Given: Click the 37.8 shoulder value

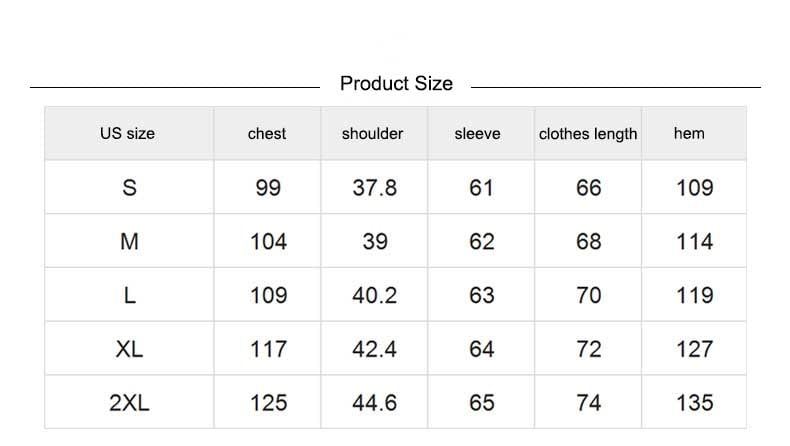Looking at the screenshot, I should pos(374,188).
